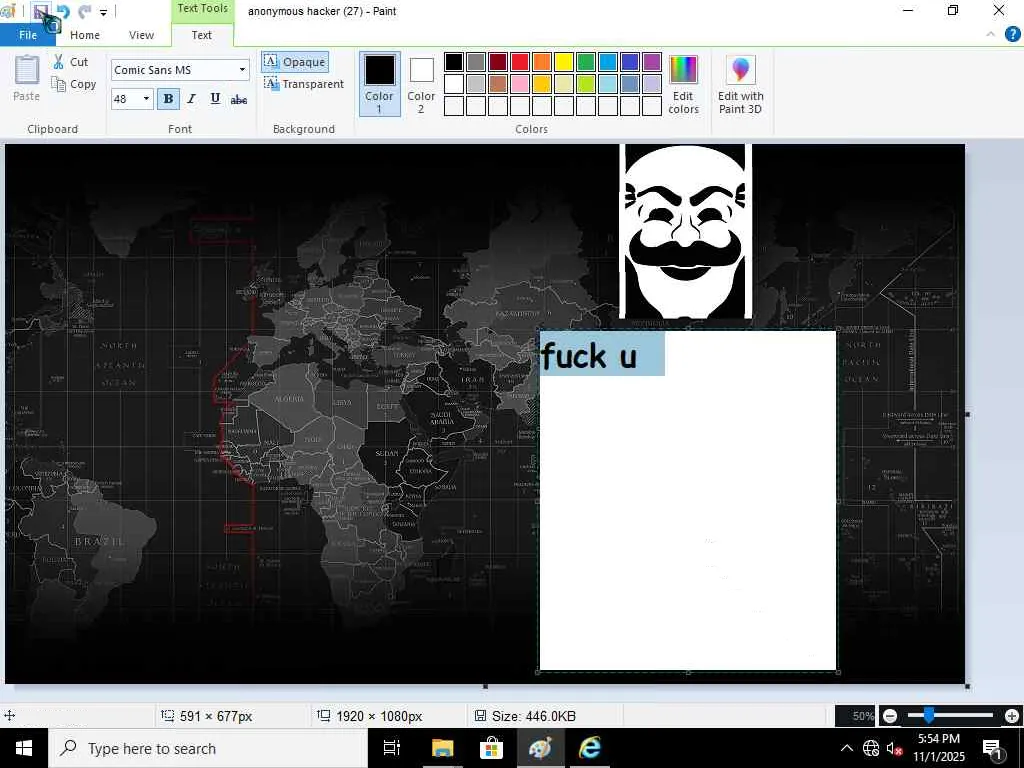
Task: Launch Internet Explorer from taskbar
Action: 590,748
